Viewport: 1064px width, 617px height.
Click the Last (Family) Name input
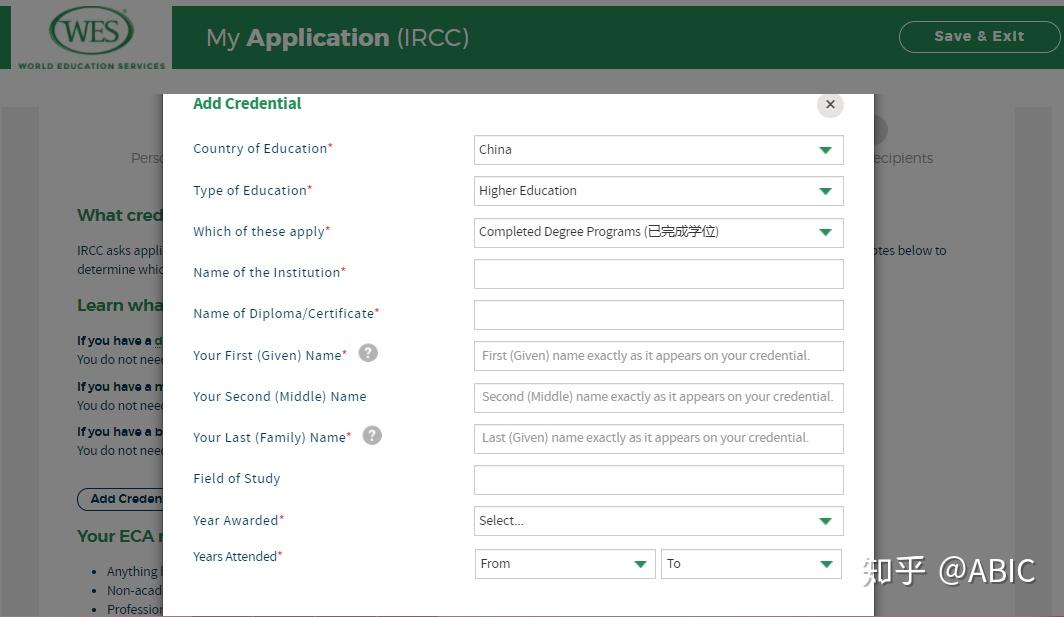pos(658,438)
